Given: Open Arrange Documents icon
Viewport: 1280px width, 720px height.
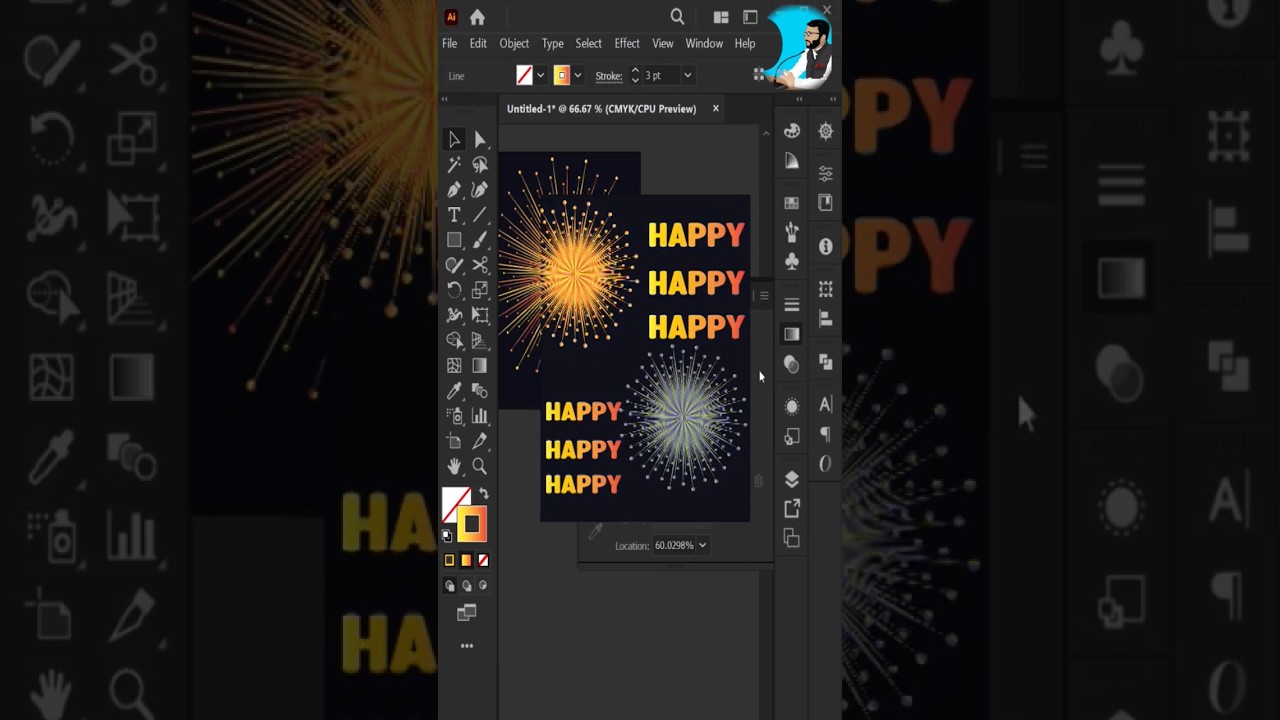Looking at the screenshot, I should coord(721,17).
